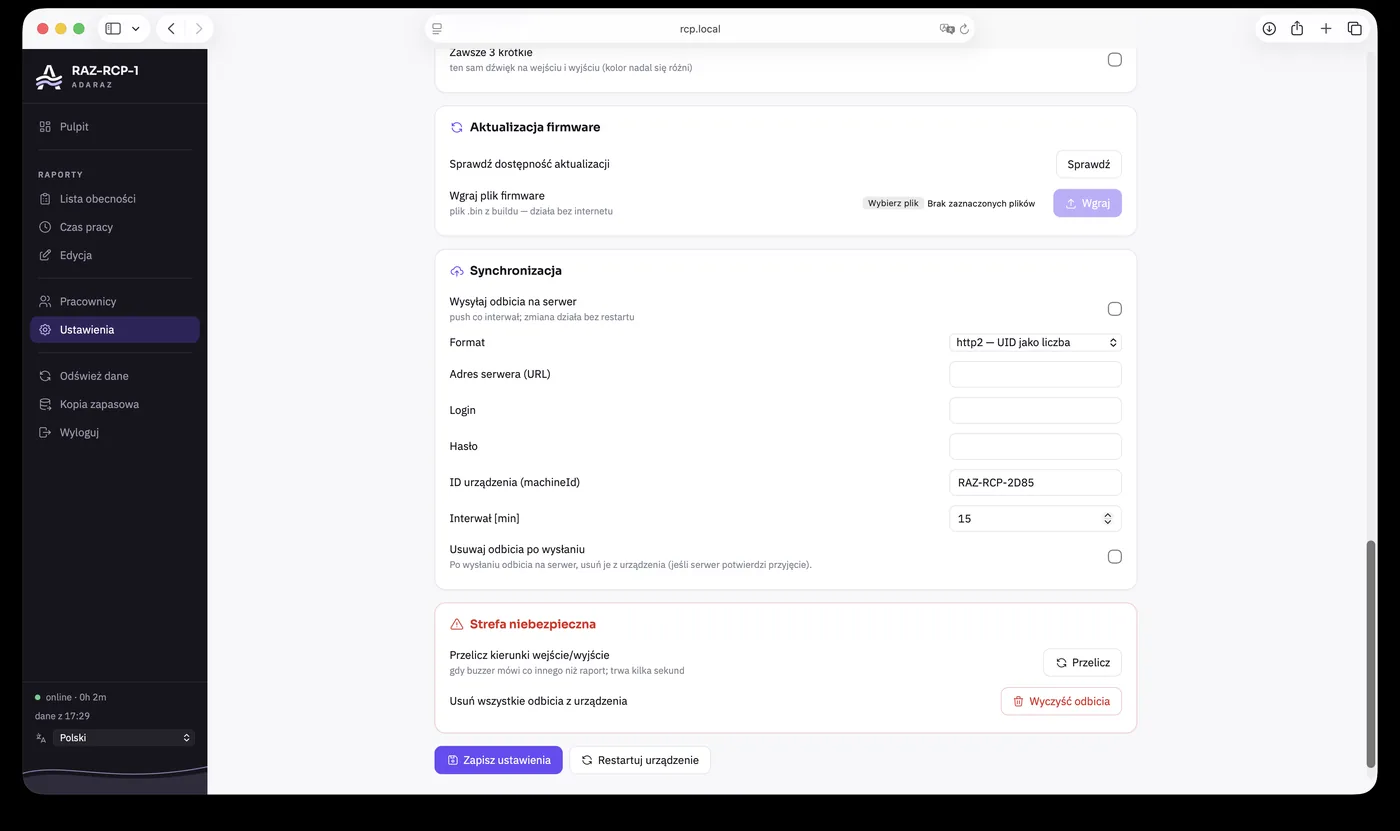Open Safari downloads icon
Screen dimensions: 1400x831
pos(1269,29)
